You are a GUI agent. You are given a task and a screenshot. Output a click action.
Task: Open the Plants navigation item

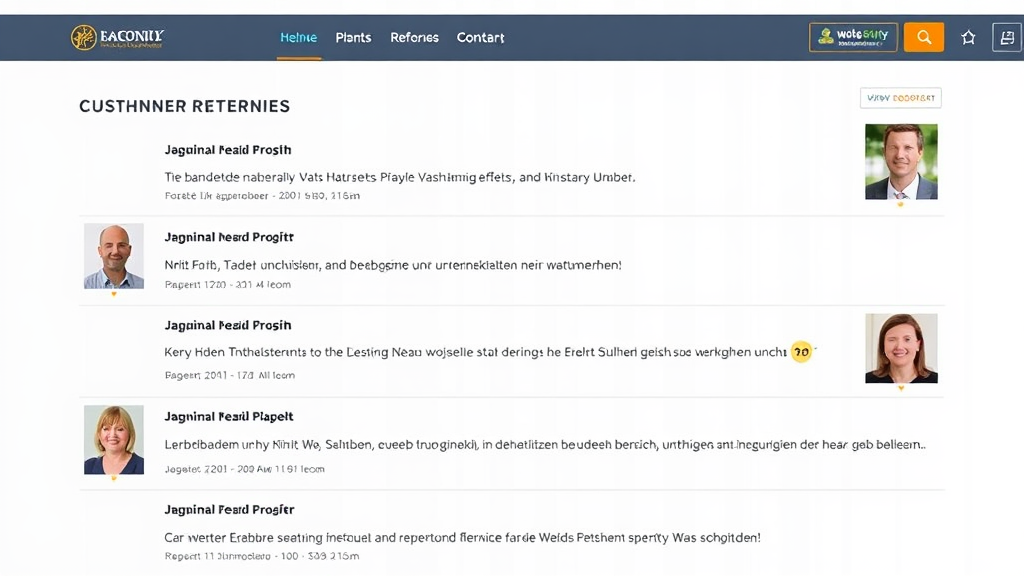coord(353,37)
